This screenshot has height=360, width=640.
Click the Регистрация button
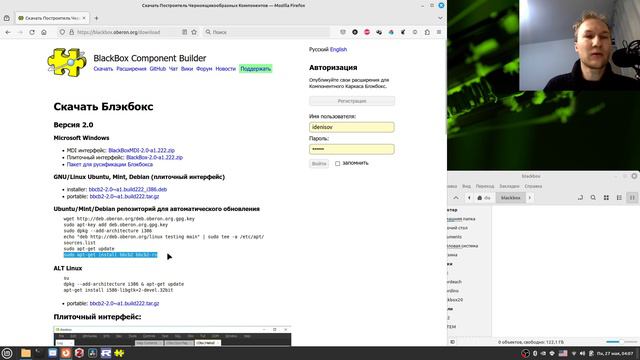(352, 101)
